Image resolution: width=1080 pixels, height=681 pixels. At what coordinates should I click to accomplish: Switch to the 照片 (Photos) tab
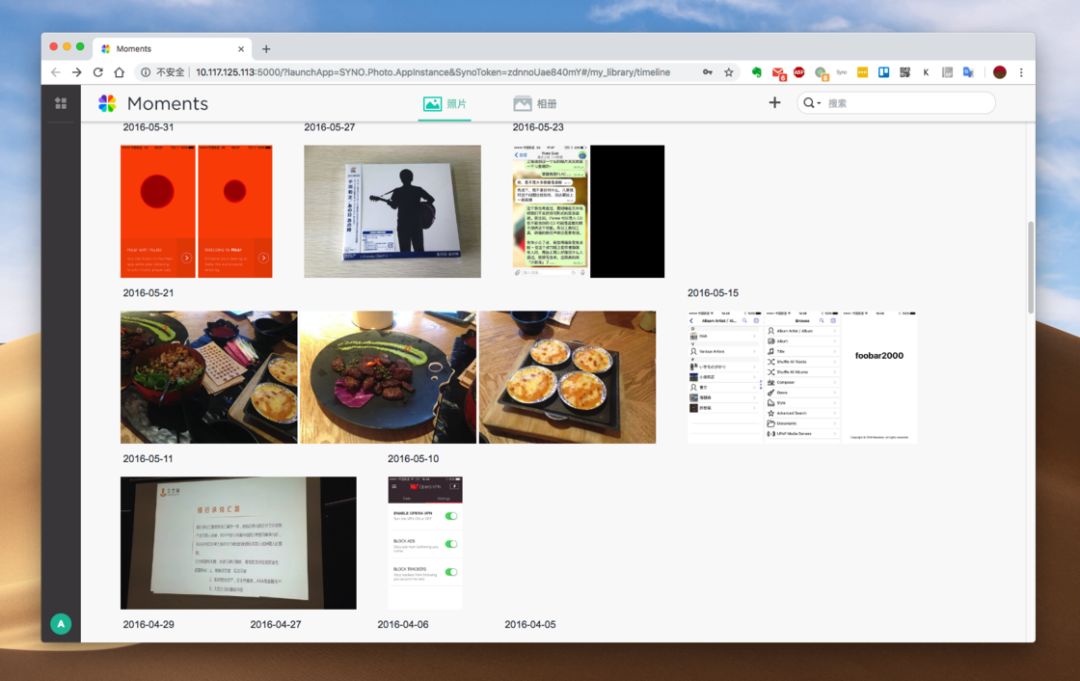click(444, 104)
